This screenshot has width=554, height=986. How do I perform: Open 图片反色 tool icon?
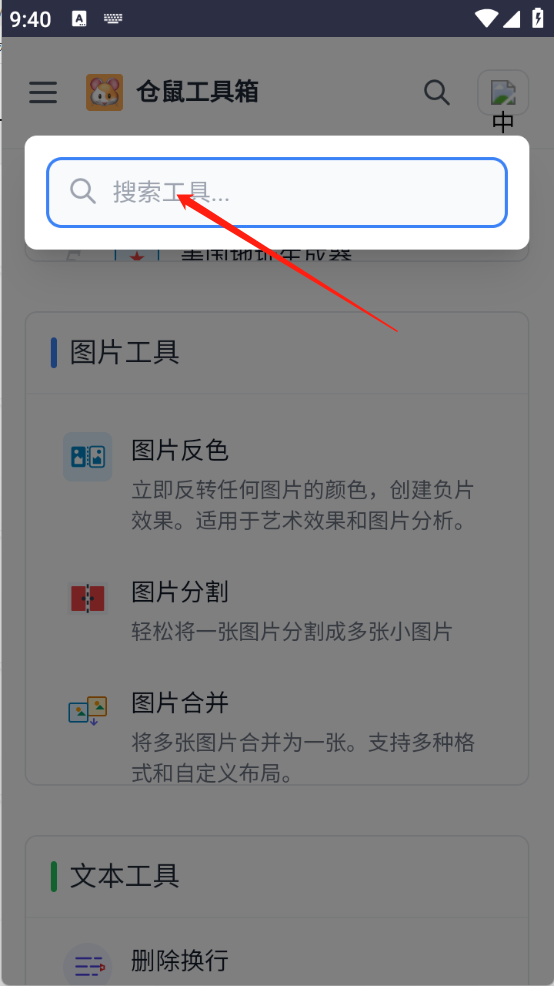[x=88, y=457]
